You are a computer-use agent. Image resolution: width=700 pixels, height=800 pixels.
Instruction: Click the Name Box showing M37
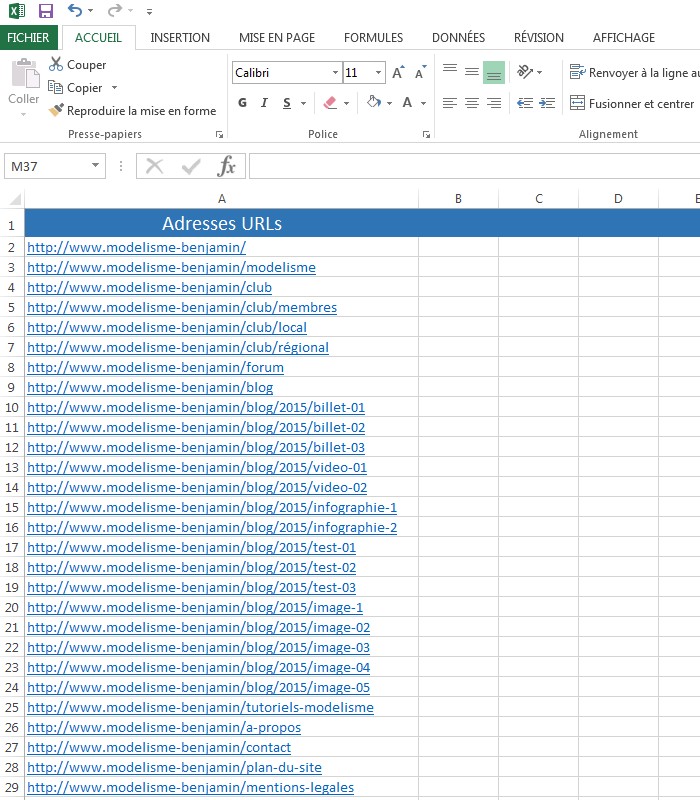(x=46, y=166)
